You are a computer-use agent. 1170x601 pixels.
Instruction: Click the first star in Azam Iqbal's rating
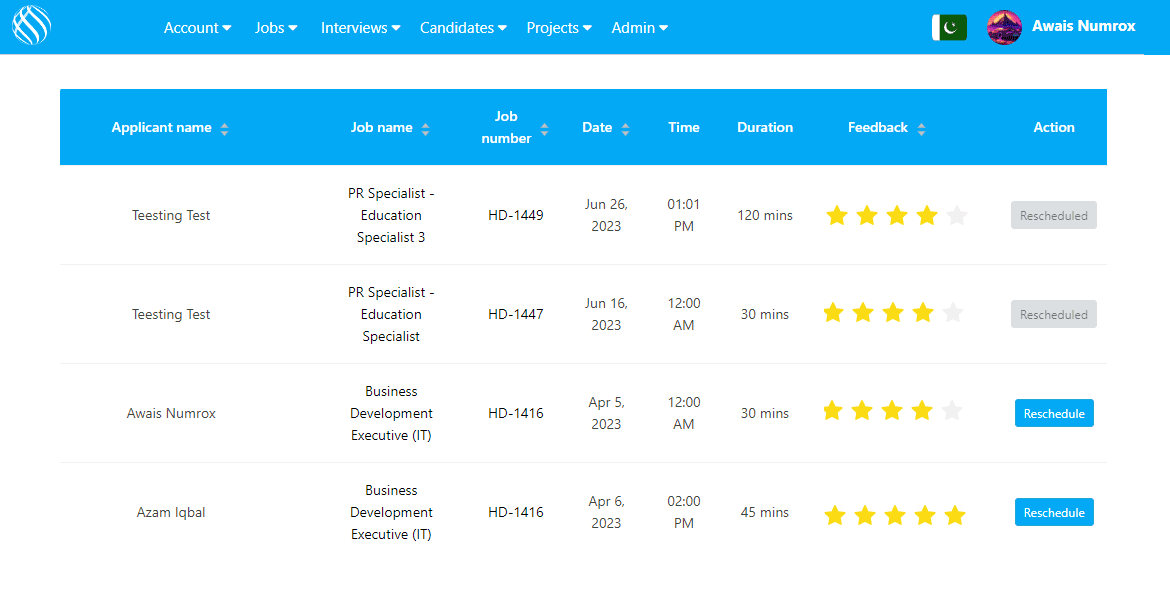(835, 514)
